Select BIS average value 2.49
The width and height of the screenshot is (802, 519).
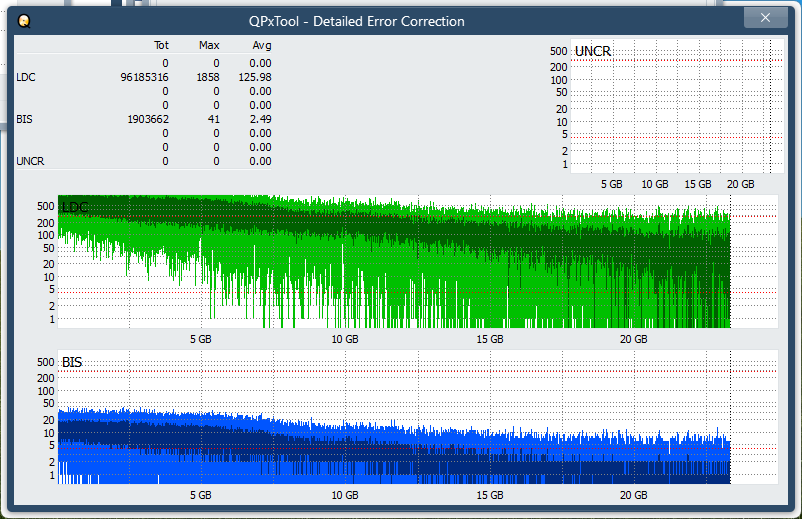[260, 119]
